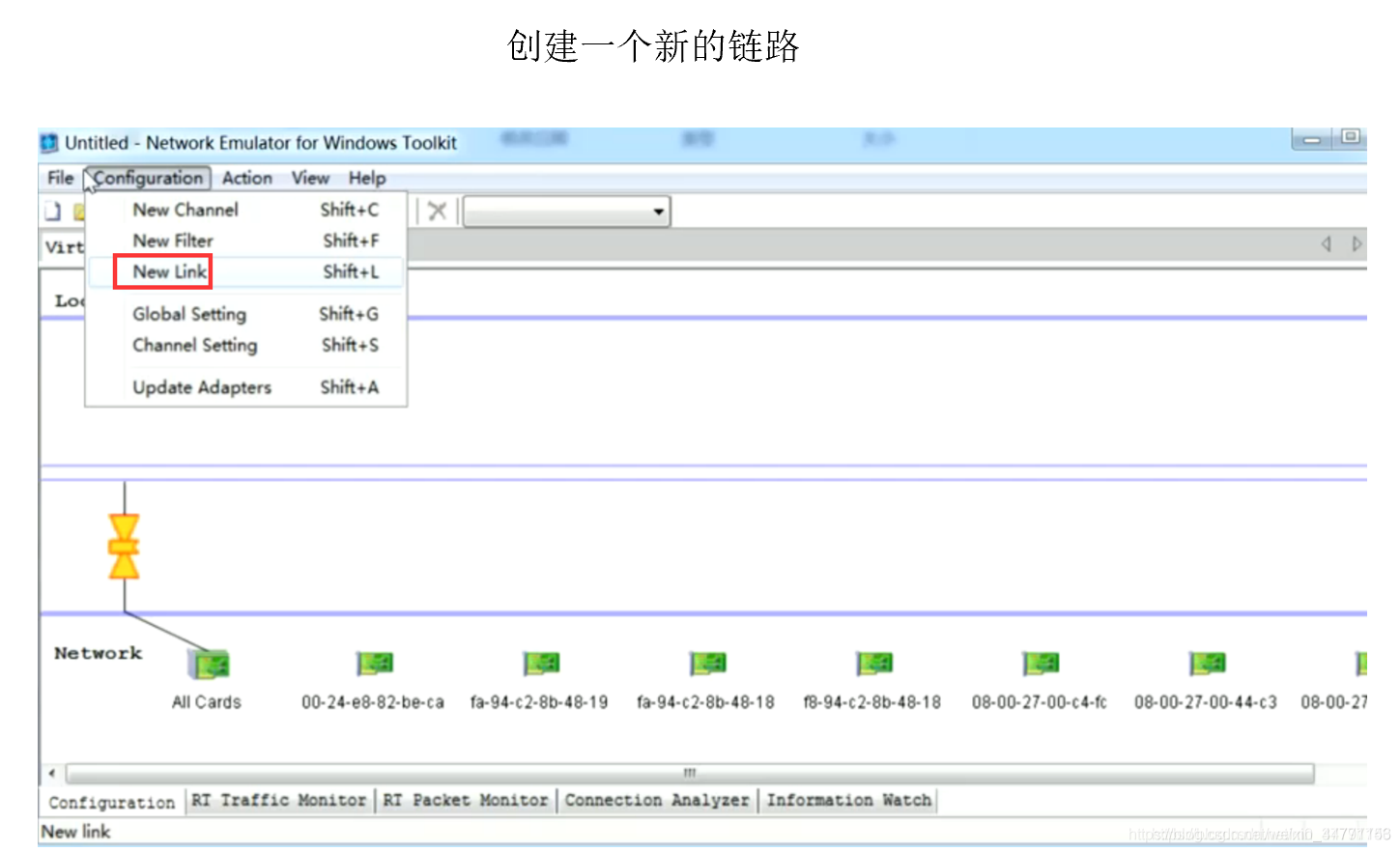Choose New Channel from the menu
Screen dimensions: 1400x852
click(246, 210)
